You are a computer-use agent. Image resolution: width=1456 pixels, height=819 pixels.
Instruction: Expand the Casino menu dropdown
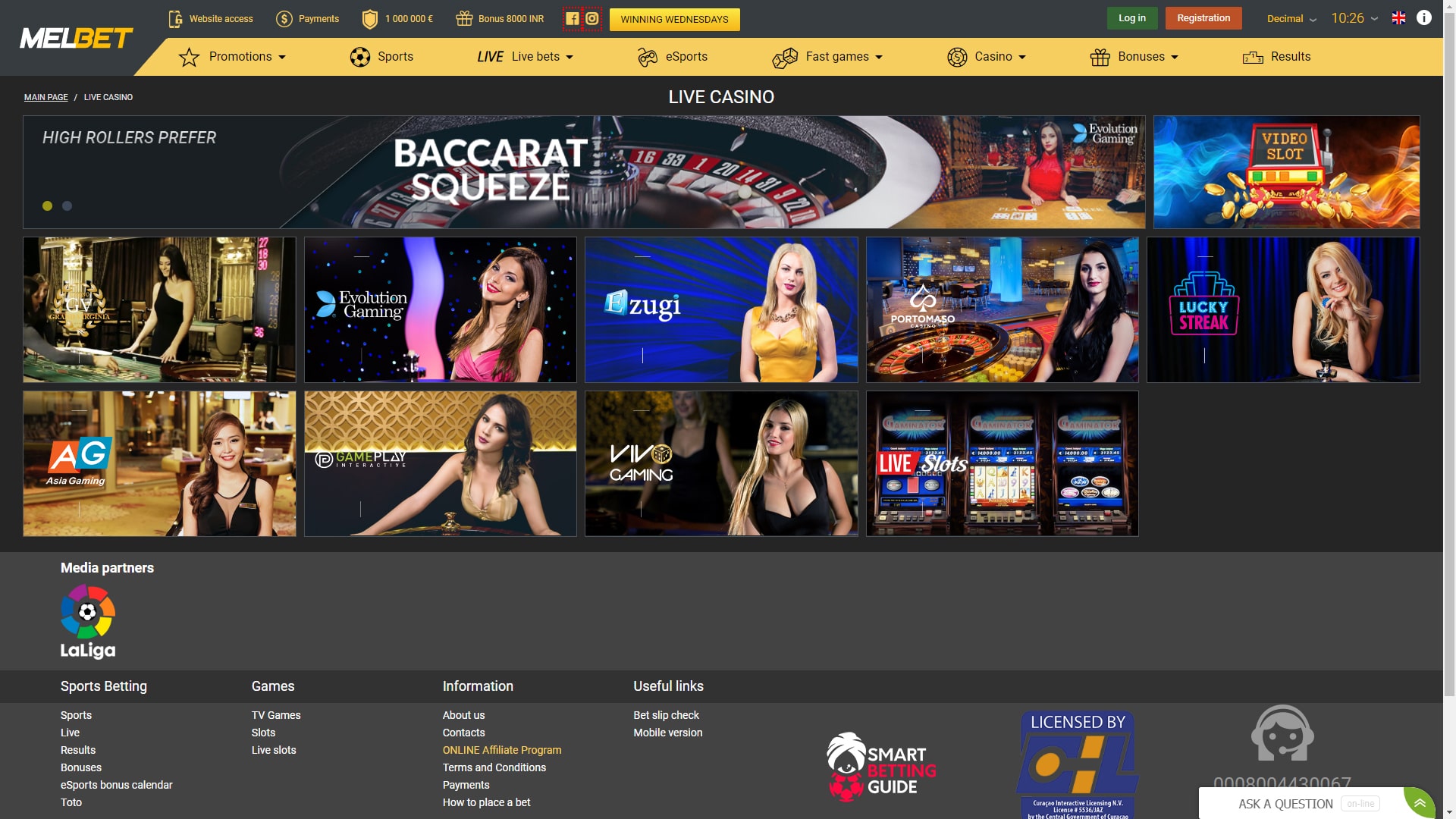tap(986, 57)
